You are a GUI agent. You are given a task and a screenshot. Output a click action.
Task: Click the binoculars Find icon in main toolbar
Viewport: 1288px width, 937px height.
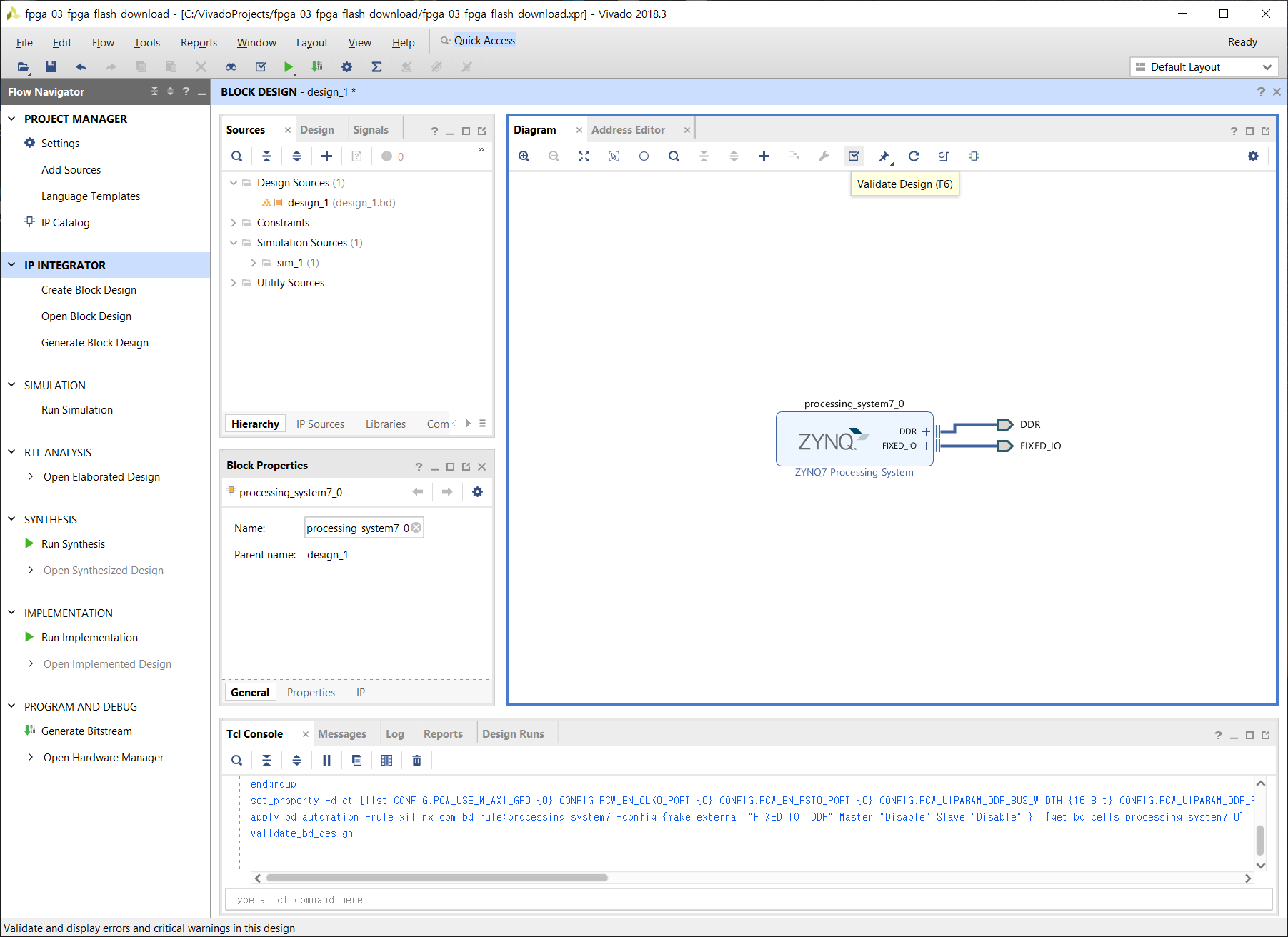pos(231,67)
